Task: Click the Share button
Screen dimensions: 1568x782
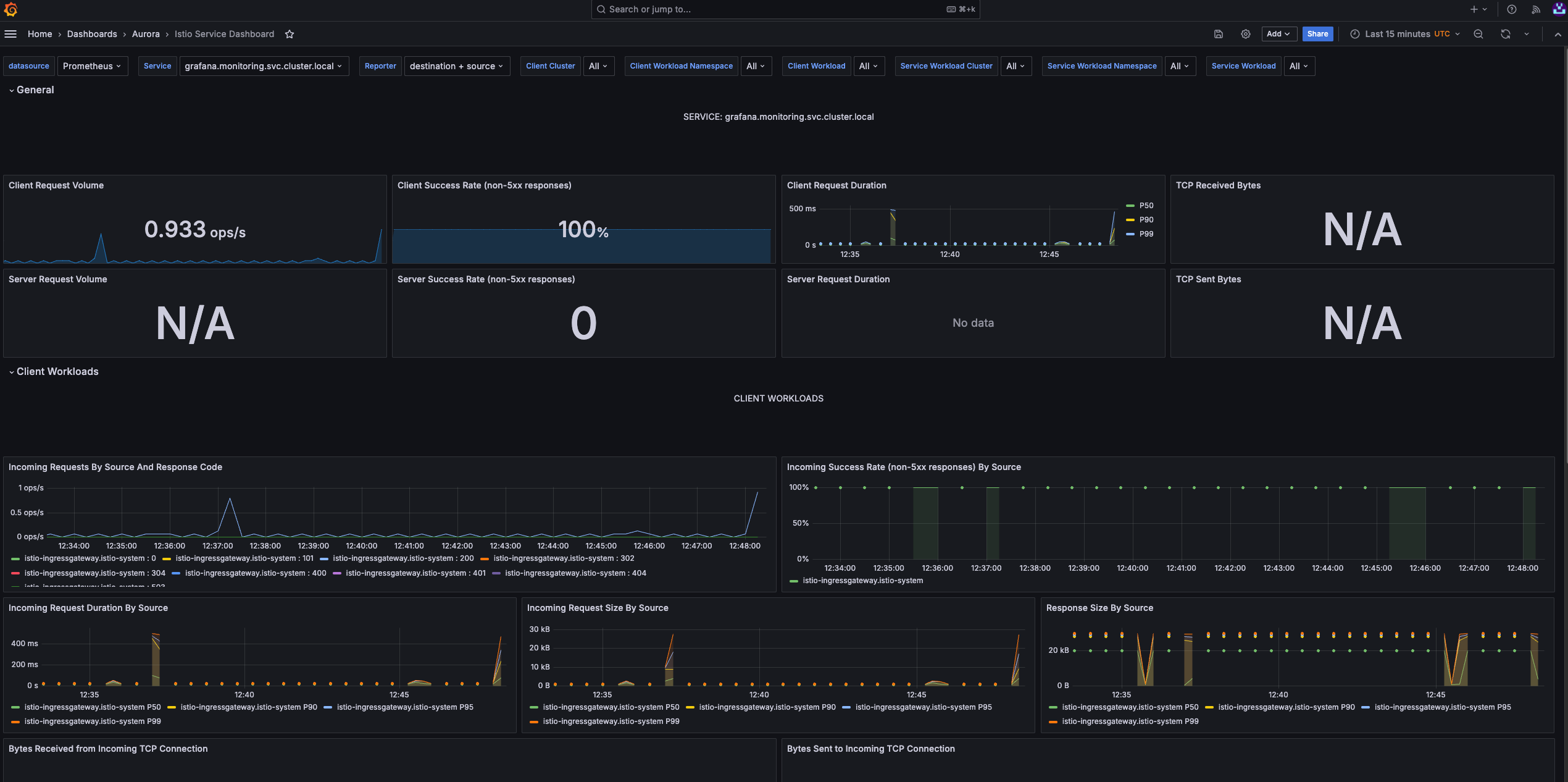Action: coord(1318,34)
